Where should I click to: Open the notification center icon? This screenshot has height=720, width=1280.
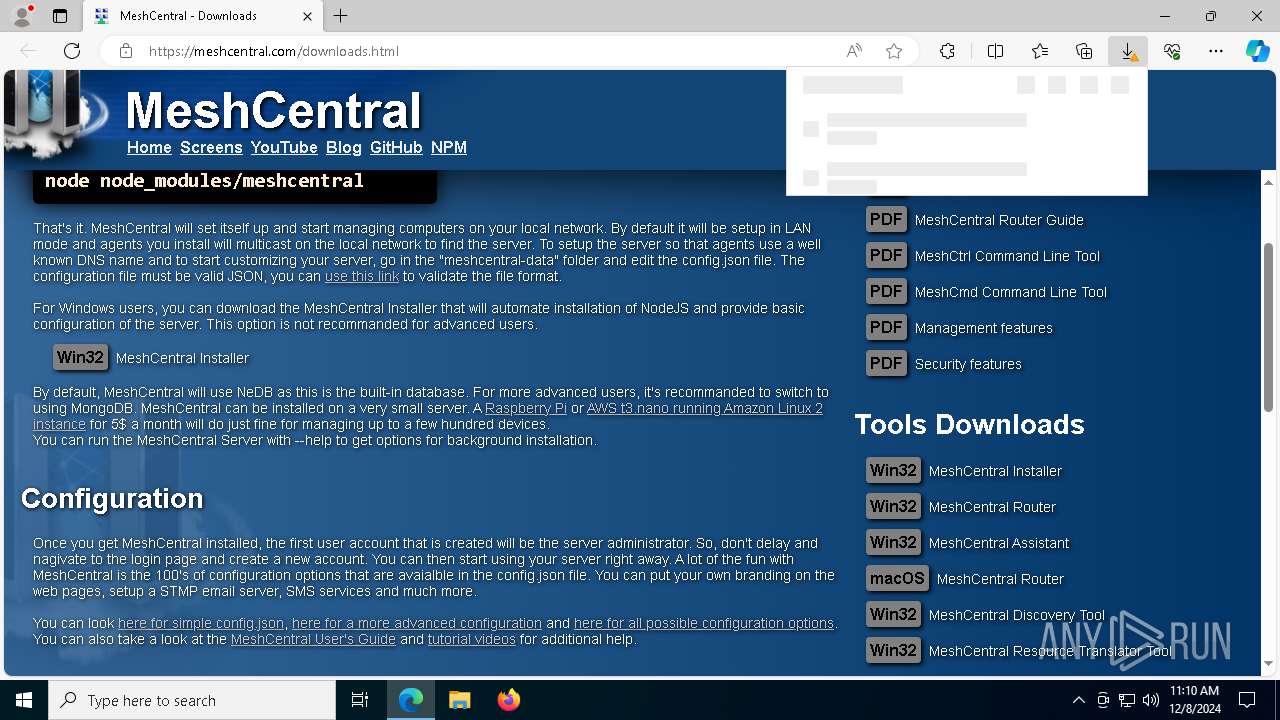click(x=1247, y=700)
